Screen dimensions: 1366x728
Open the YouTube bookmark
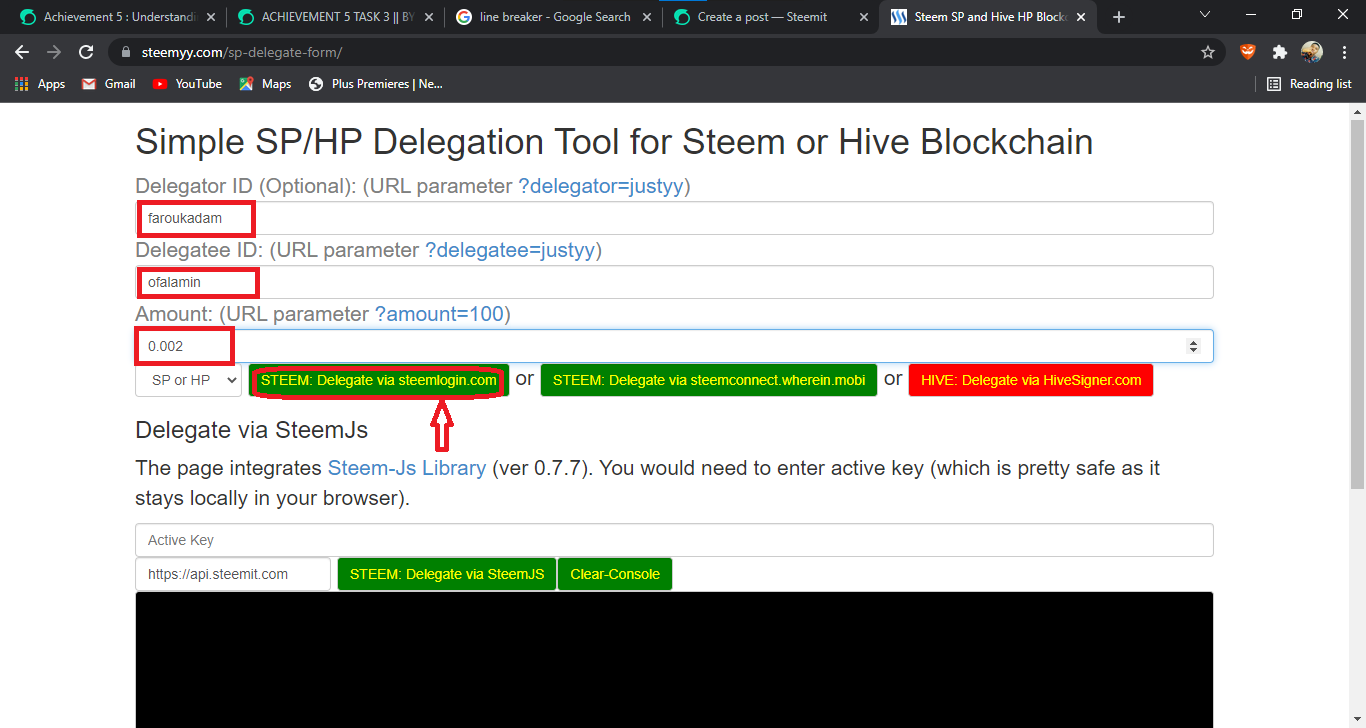[187, 84]
